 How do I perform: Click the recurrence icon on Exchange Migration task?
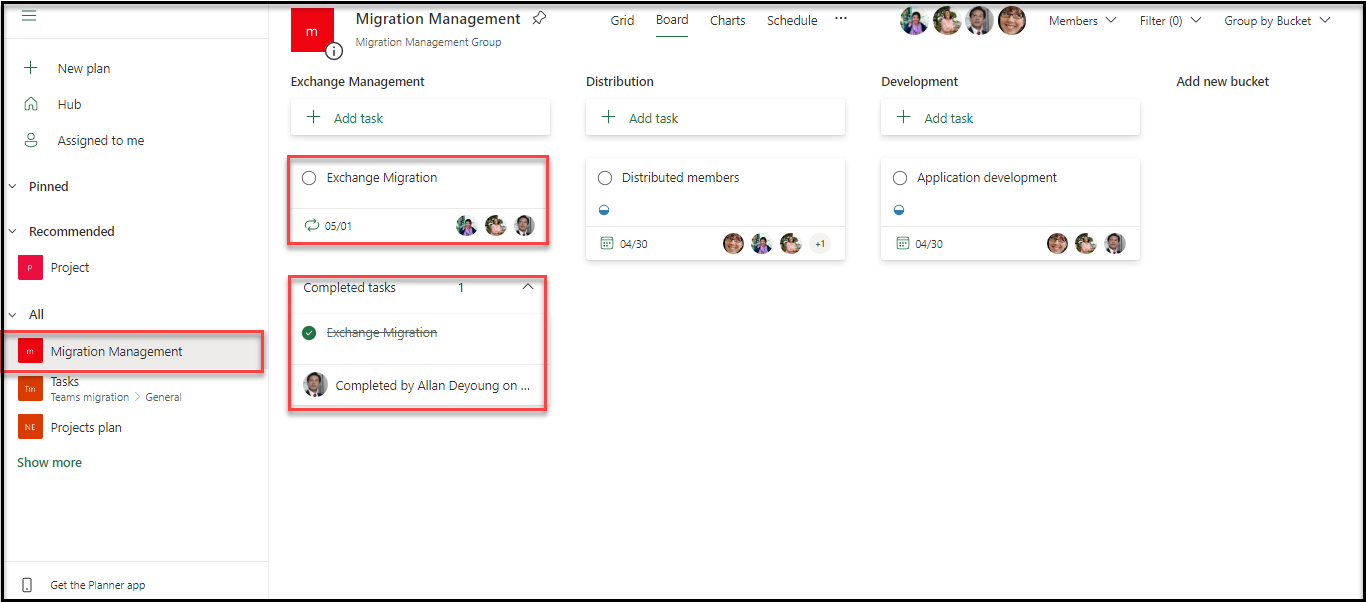(309, 225)
